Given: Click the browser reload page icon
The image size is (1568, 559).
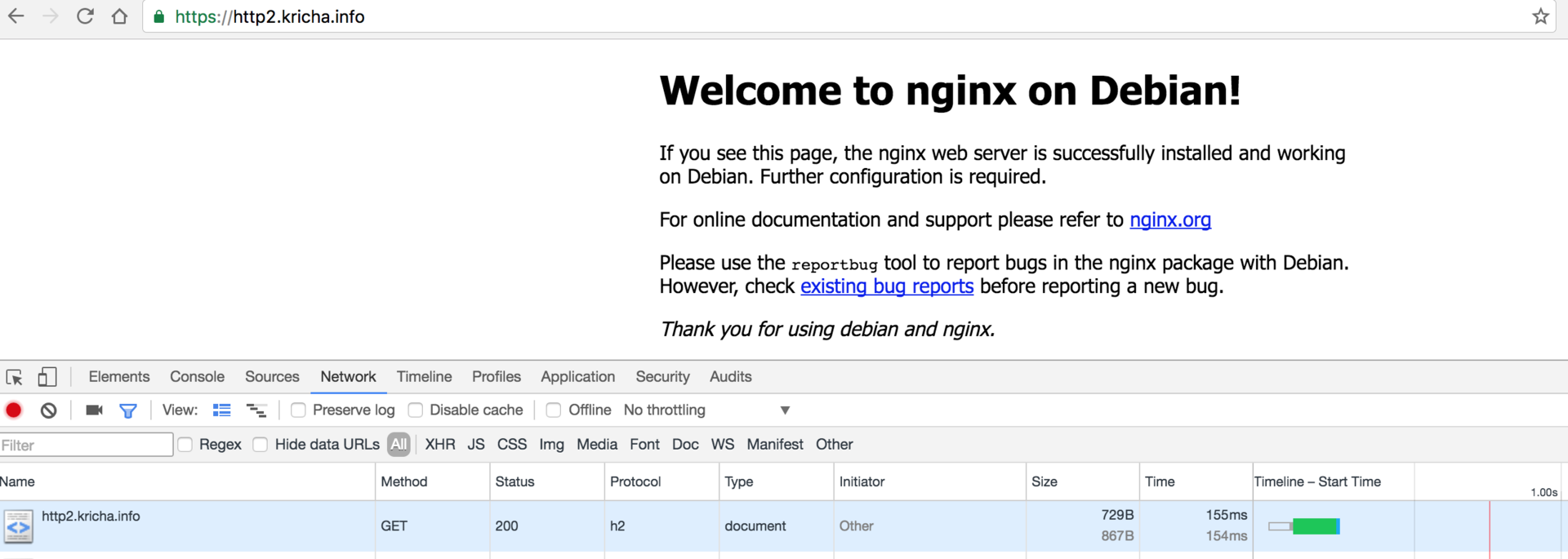Looking at the screenshot, I should 85,16.
